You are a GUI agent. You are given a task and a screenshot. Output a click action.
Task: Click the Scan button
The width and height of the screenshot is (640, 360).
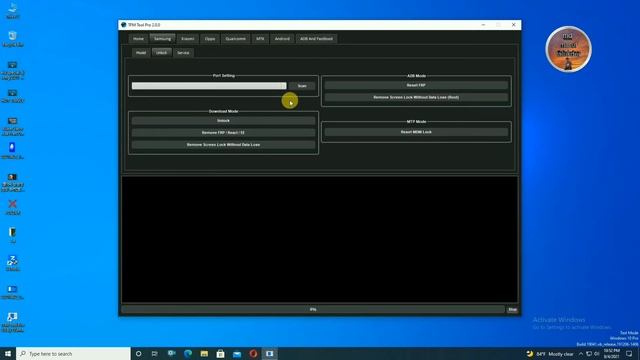click(x=302, y=86)
